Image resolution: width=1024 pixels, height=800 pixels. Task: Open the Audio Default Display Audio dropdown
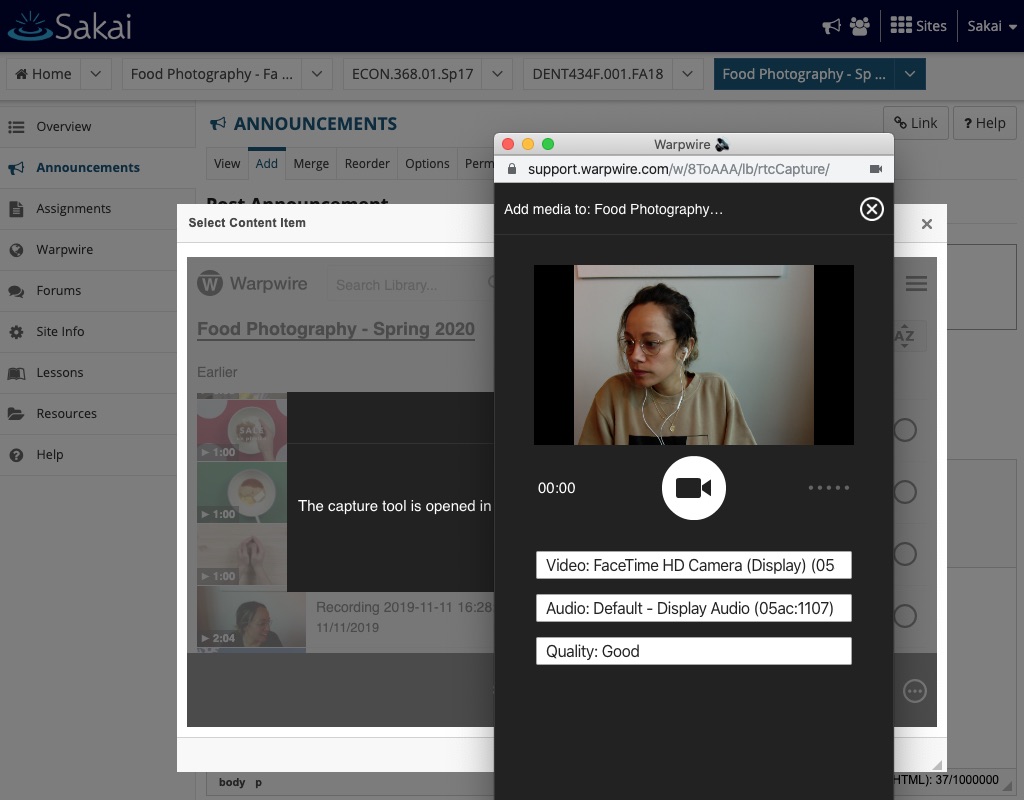(694, 608)
